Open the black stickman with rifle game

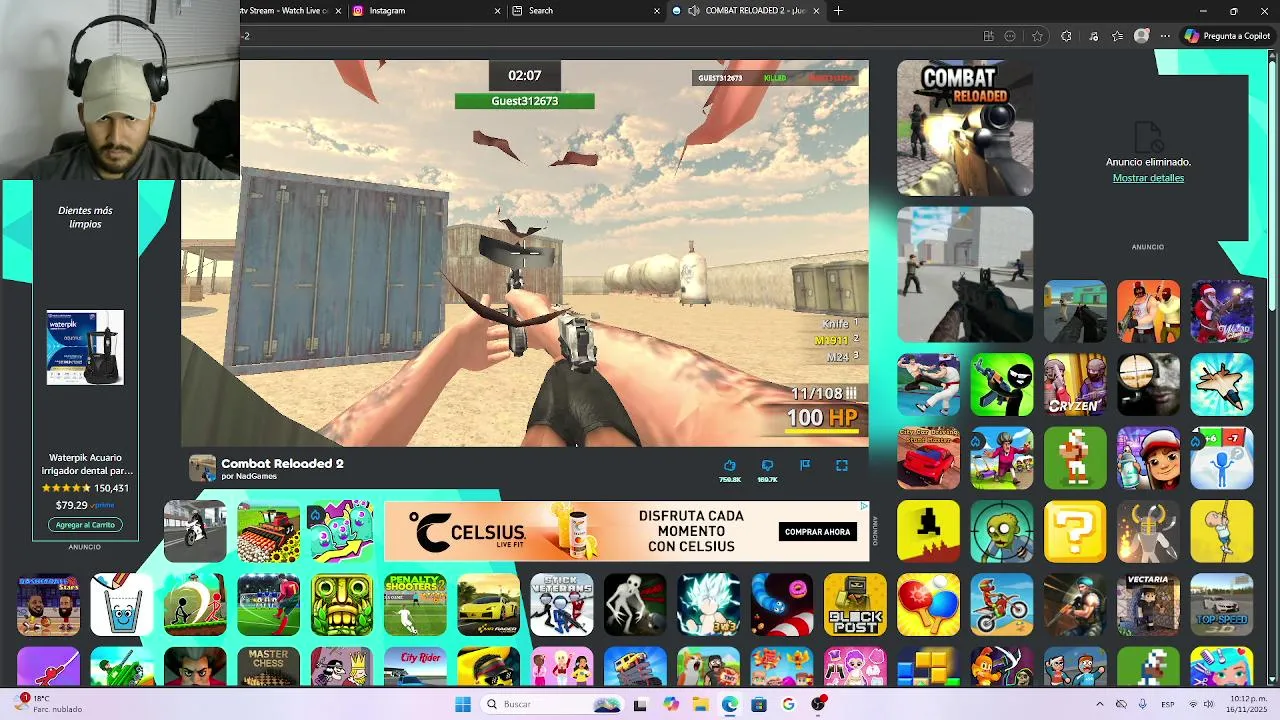click(x=1001, y=384)
